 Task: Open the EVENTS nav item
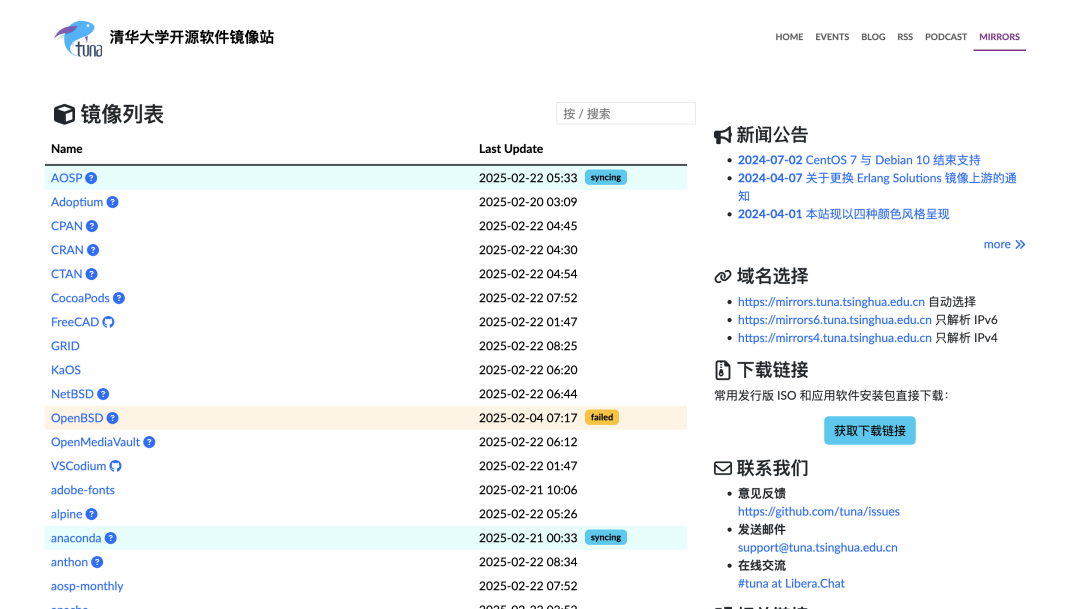(832, 37)
